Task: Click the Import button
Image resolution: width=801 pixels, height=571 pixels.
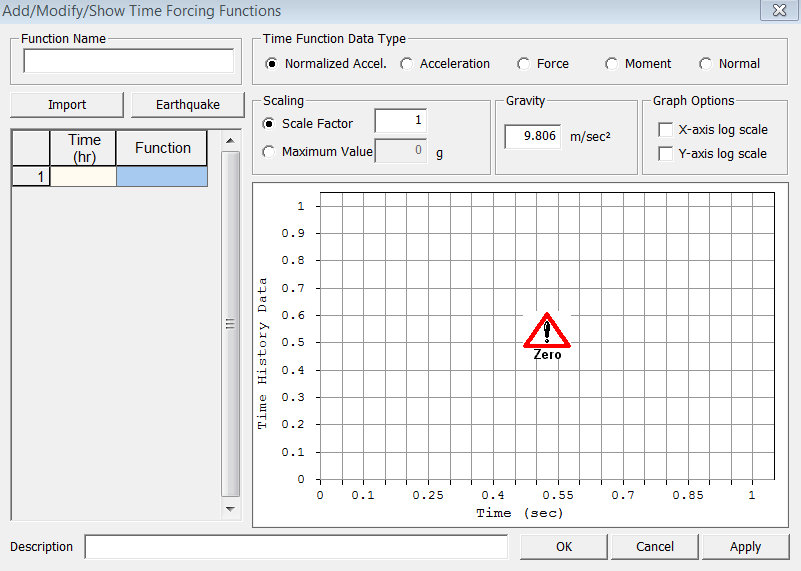Action: click(67, 105)
